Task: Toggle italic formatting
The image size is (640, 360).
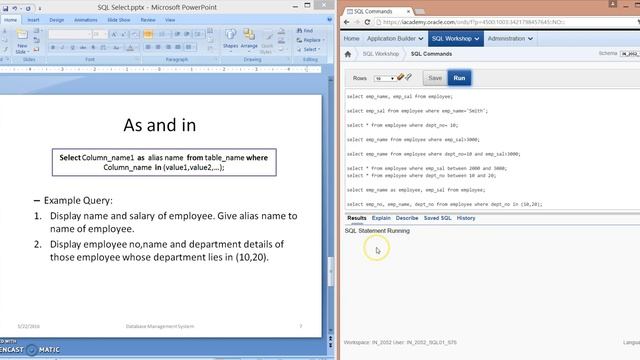Action: pos(62,48)
